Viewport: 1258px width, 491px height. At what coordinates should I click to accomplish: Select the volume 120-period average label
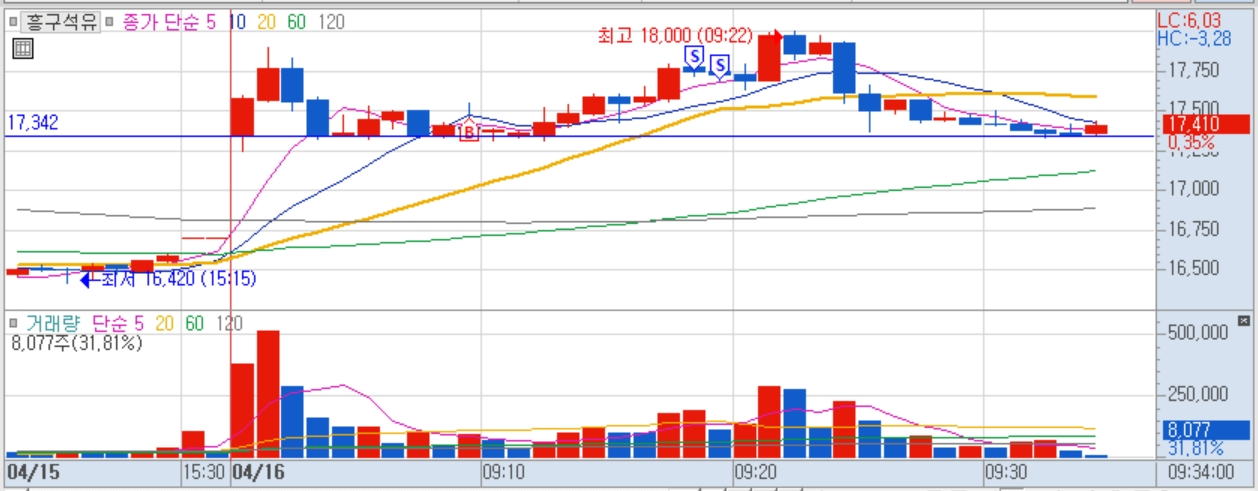229,324
